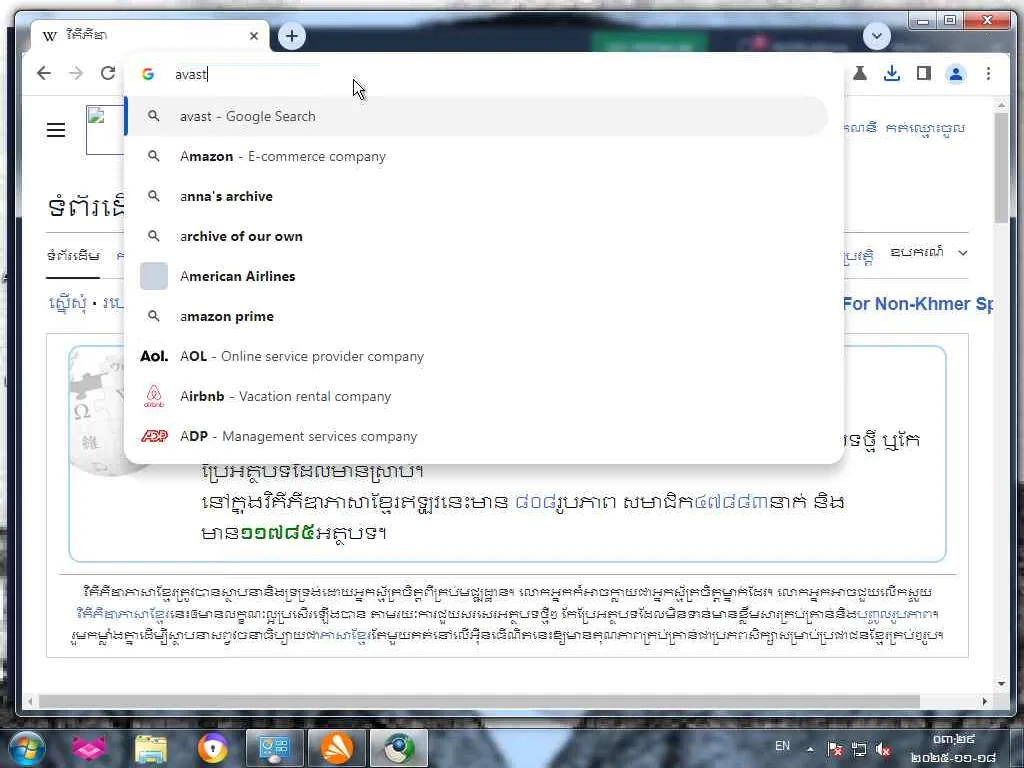The height and width of the screenshot is (768, 1024).
Task: Select the 'avast - Google Search' suggestion
Action: click(x=477, y=116)
